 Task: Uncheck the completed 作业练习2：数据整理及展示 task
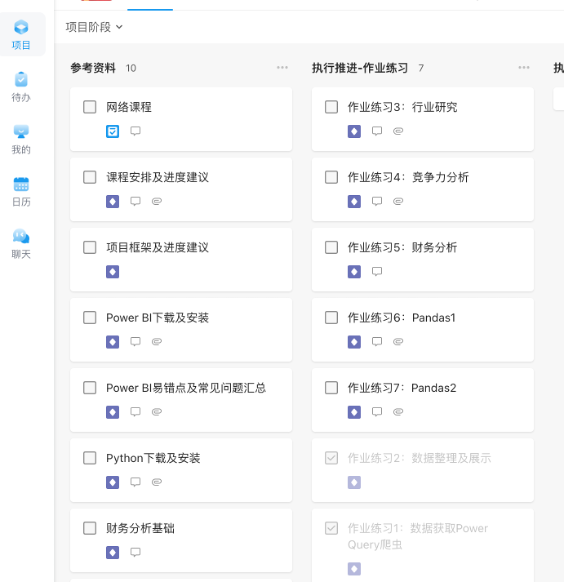[x=331, y=458]
